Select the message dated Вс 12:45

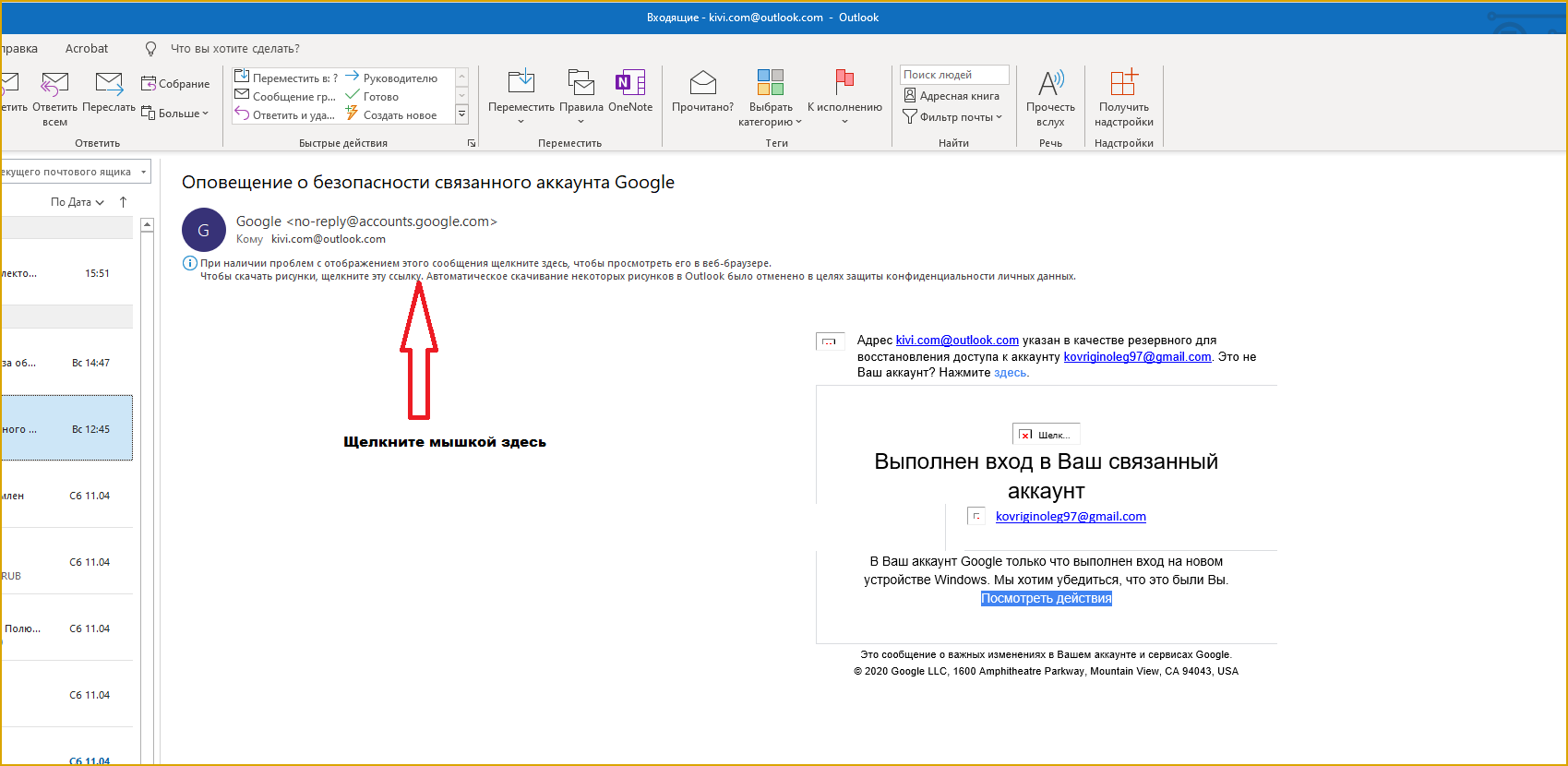coord(66,428)
